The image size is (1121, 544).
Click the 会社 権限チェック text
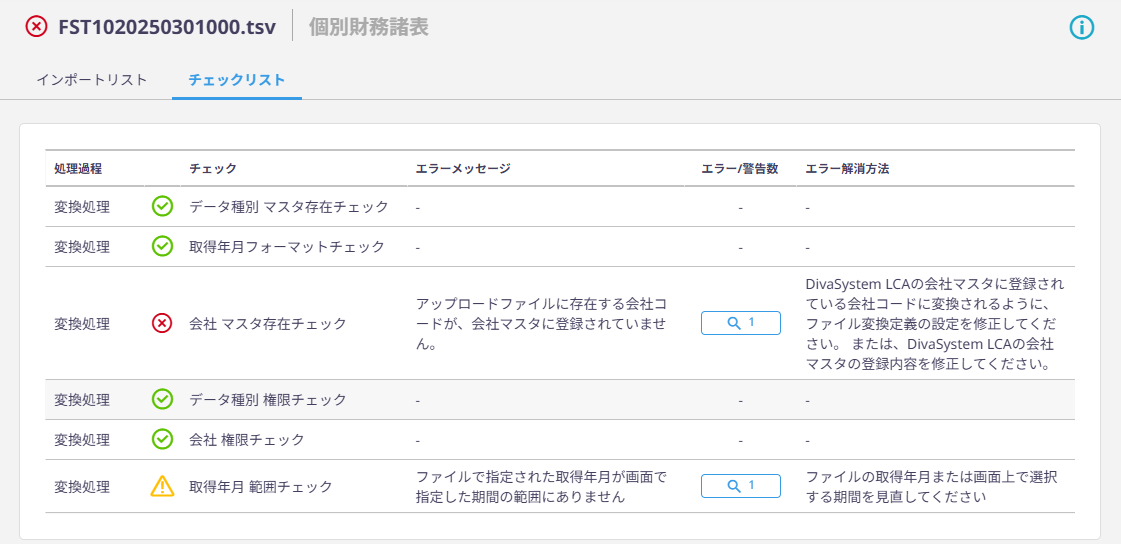point(247,439)
